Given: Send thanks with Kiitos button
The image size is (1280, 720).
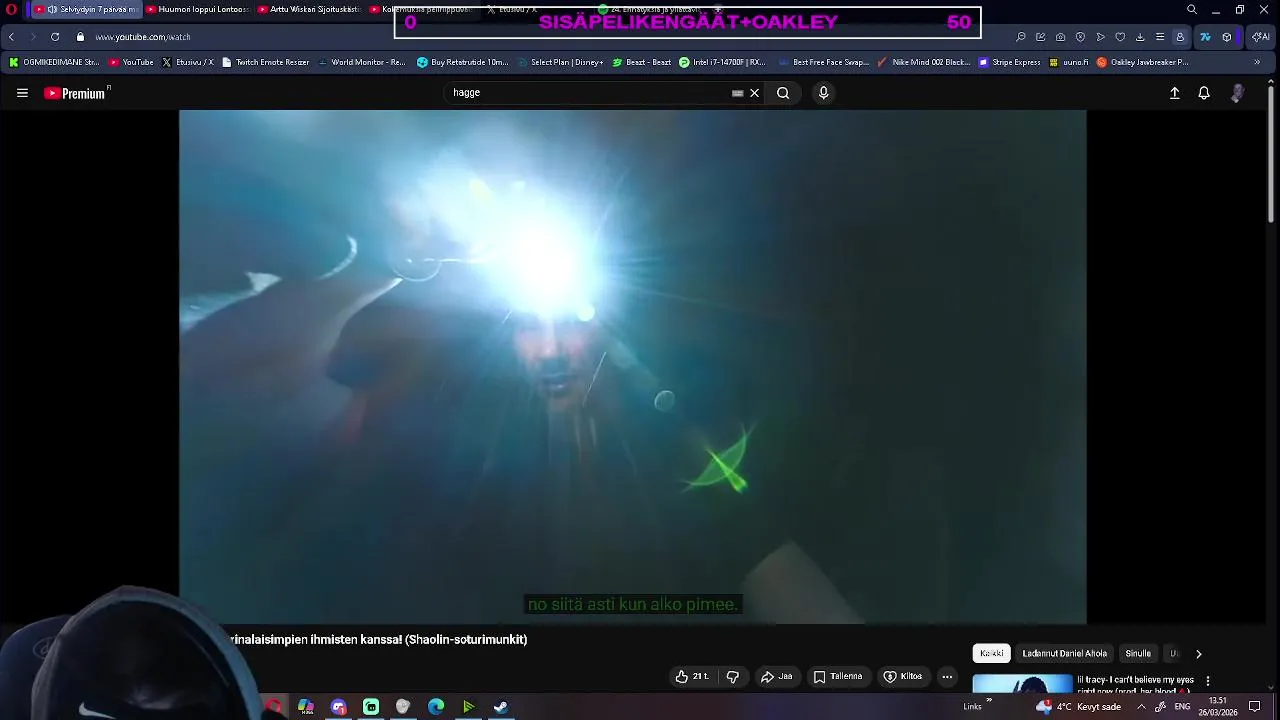Looking at the screenshot, I should click(902, 677).
